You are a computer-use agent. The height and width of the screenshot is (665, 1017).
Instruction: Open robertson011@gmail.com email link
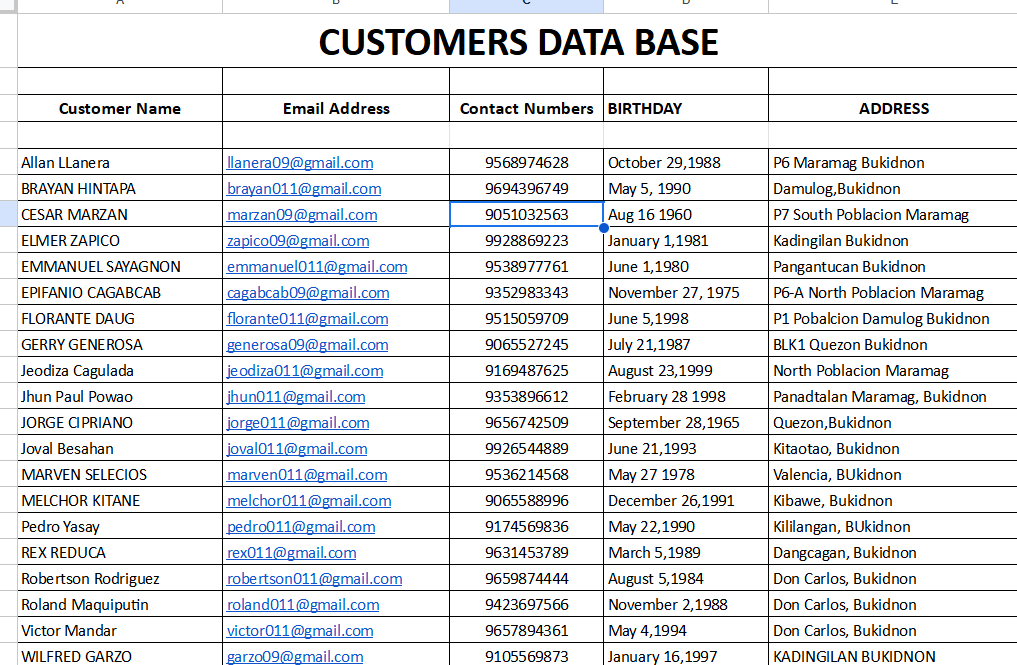point(314,578)
